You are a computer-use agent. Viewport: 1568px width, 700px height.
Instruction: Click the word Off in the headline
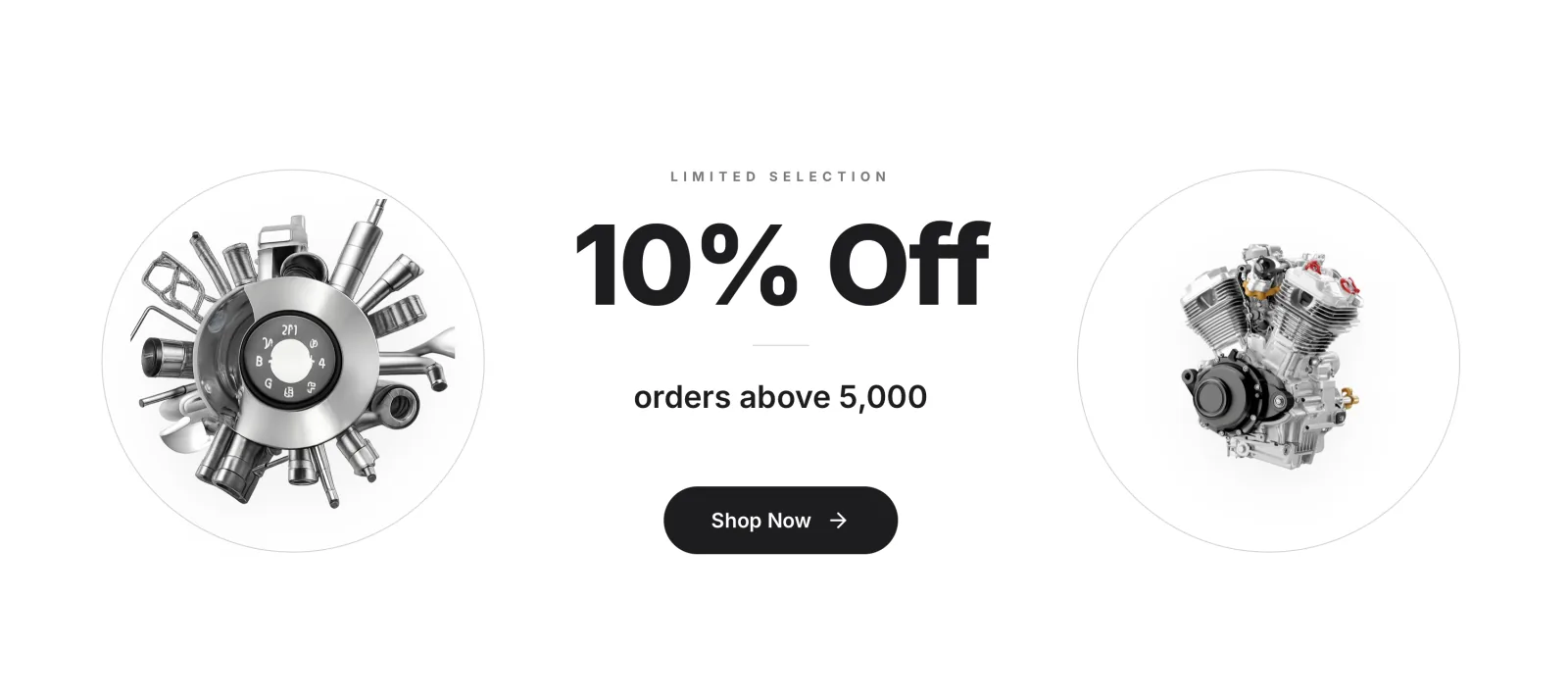[908, 263]
